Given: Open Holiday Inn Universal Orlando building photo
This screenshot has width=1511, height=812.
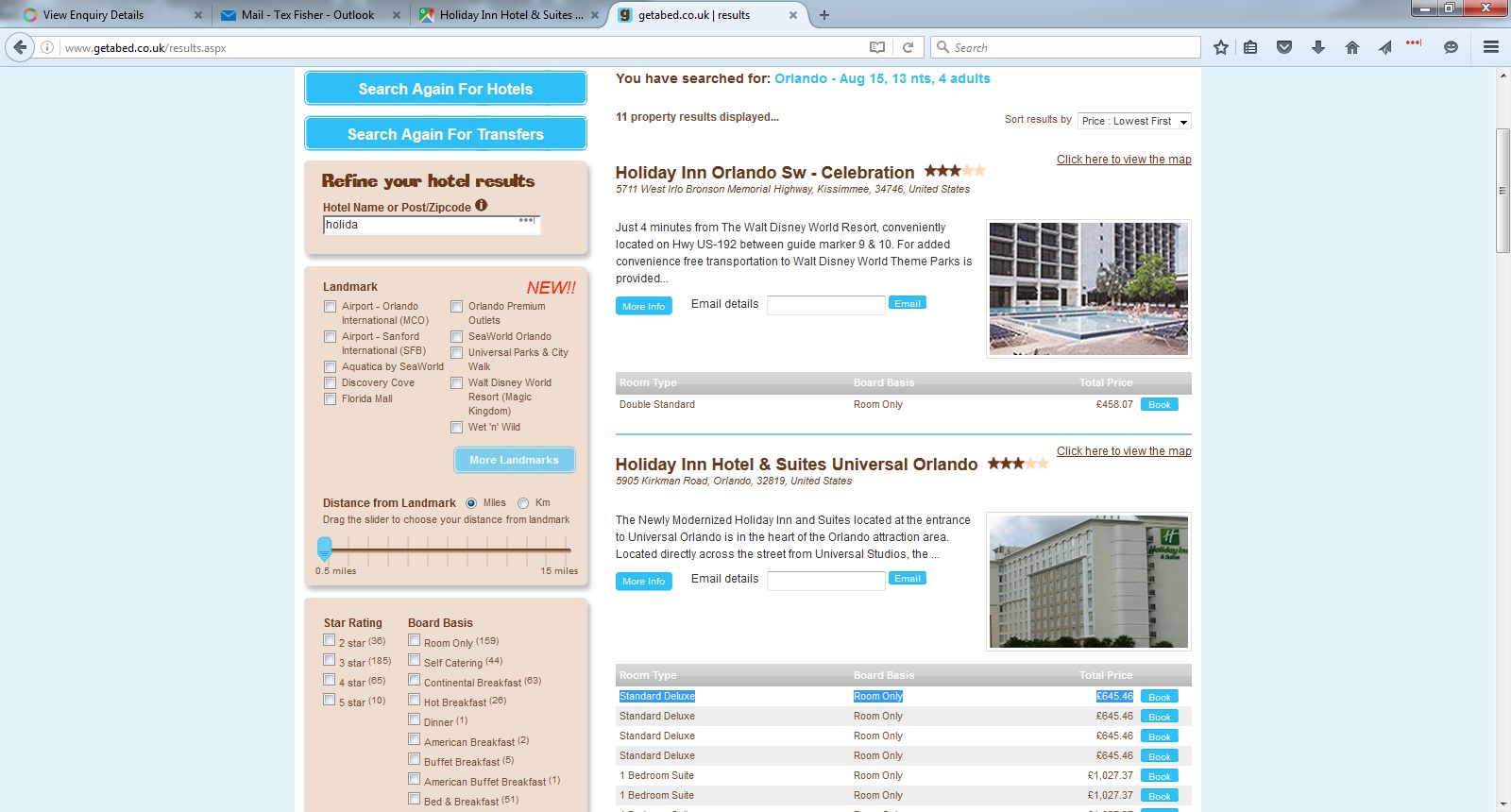Looking at the screenshot, I should [x=1088, y=582].
